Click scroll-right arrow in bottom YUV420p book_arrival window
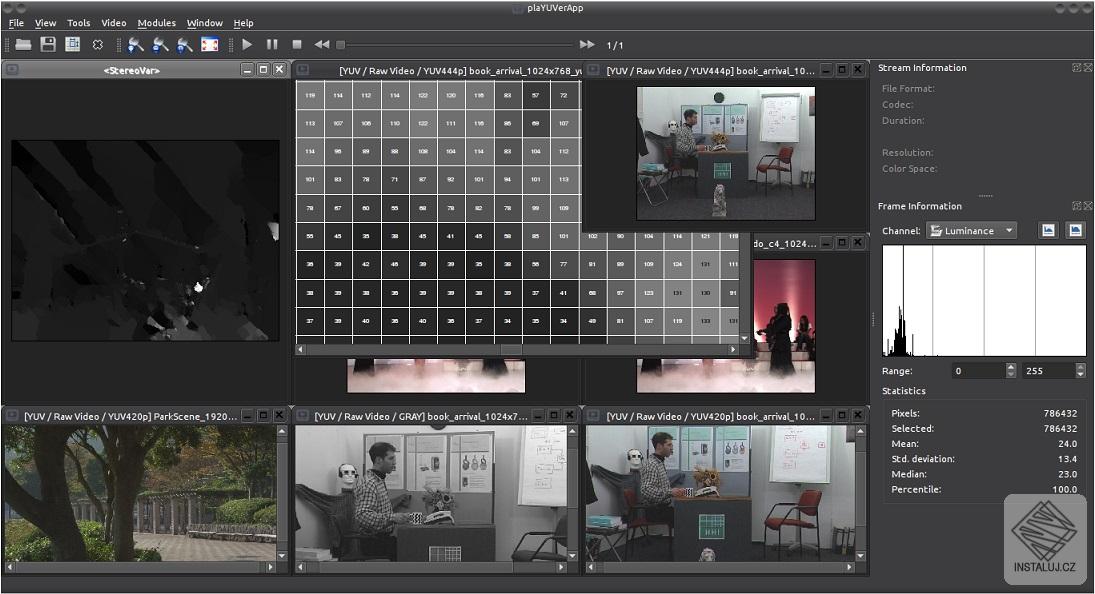 coord(850,567)
